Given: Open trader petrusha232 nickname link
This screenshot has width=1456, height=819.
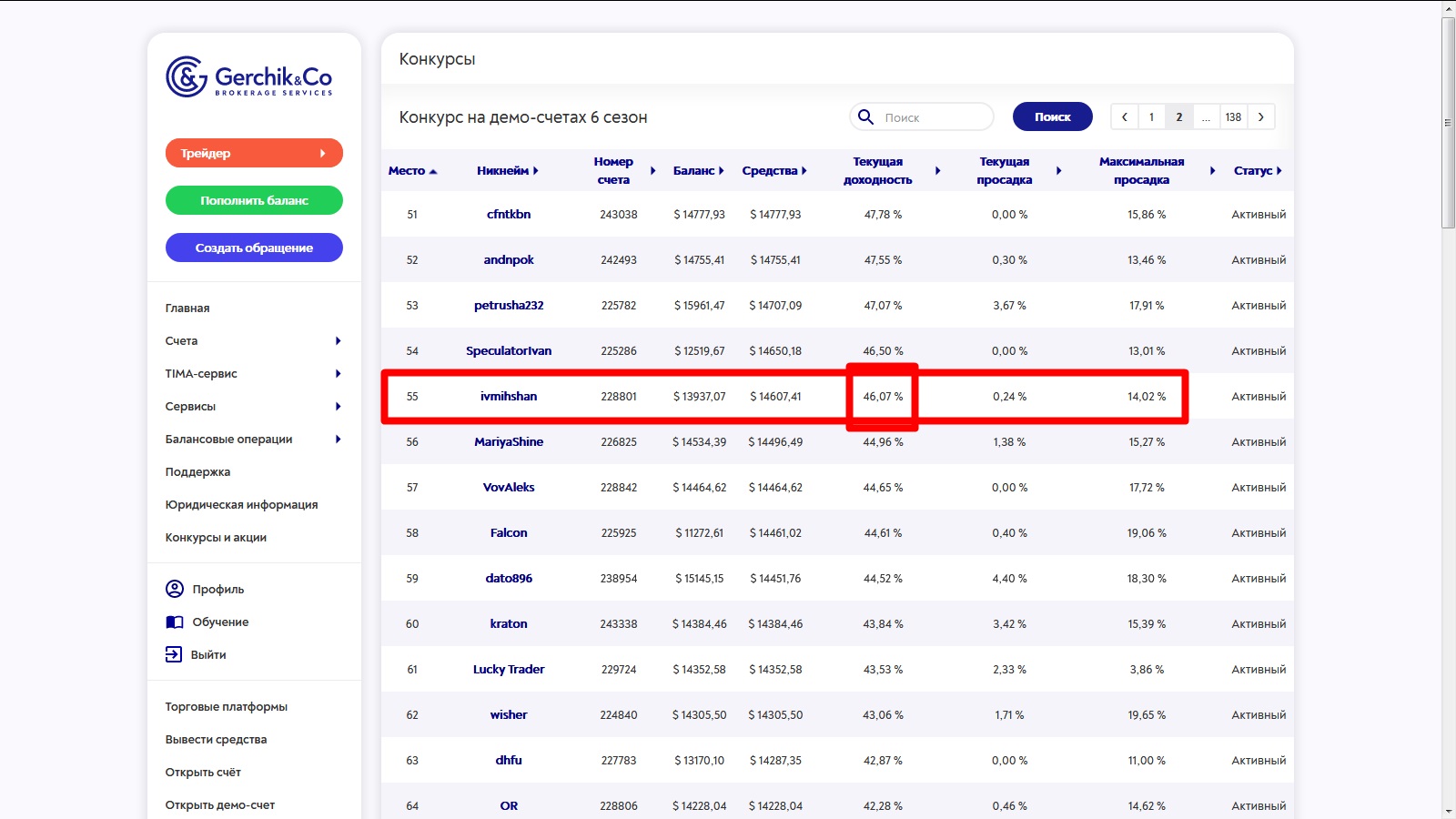Looking at the screenshot, I should coord(509,306).
